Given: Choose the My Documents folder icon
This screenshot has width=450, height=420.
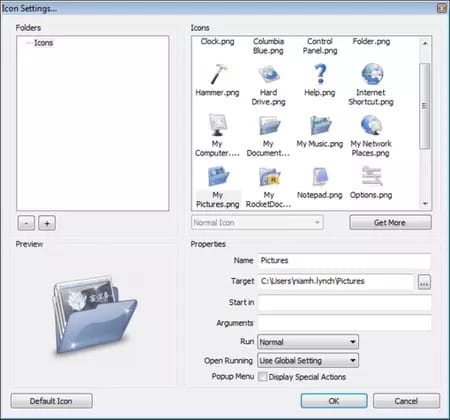Looking at the screenshot, I should point(269,135).
